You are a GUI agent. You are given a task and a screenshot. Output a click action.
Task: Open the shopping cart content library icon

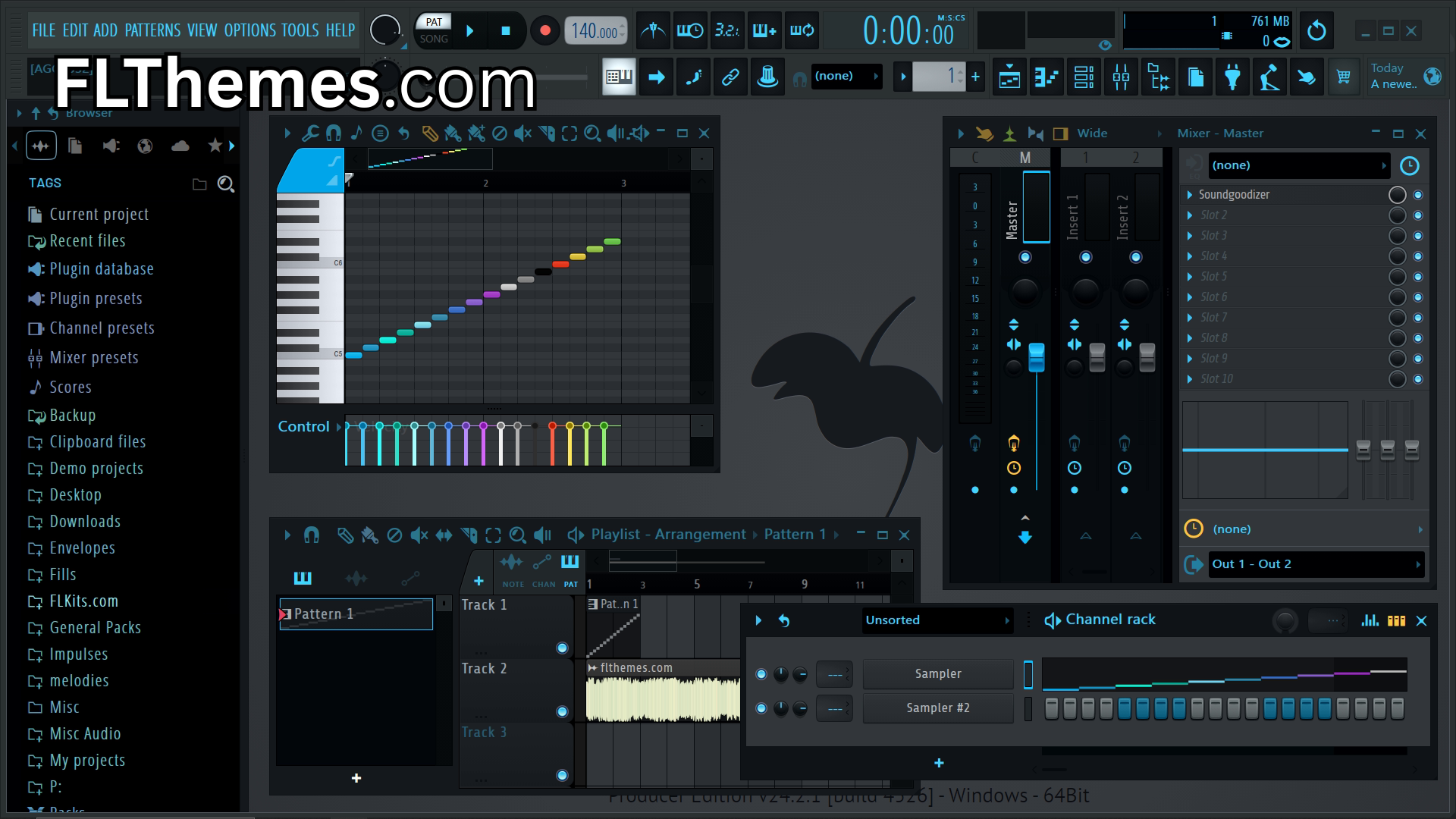click(x=1344, y=77)
